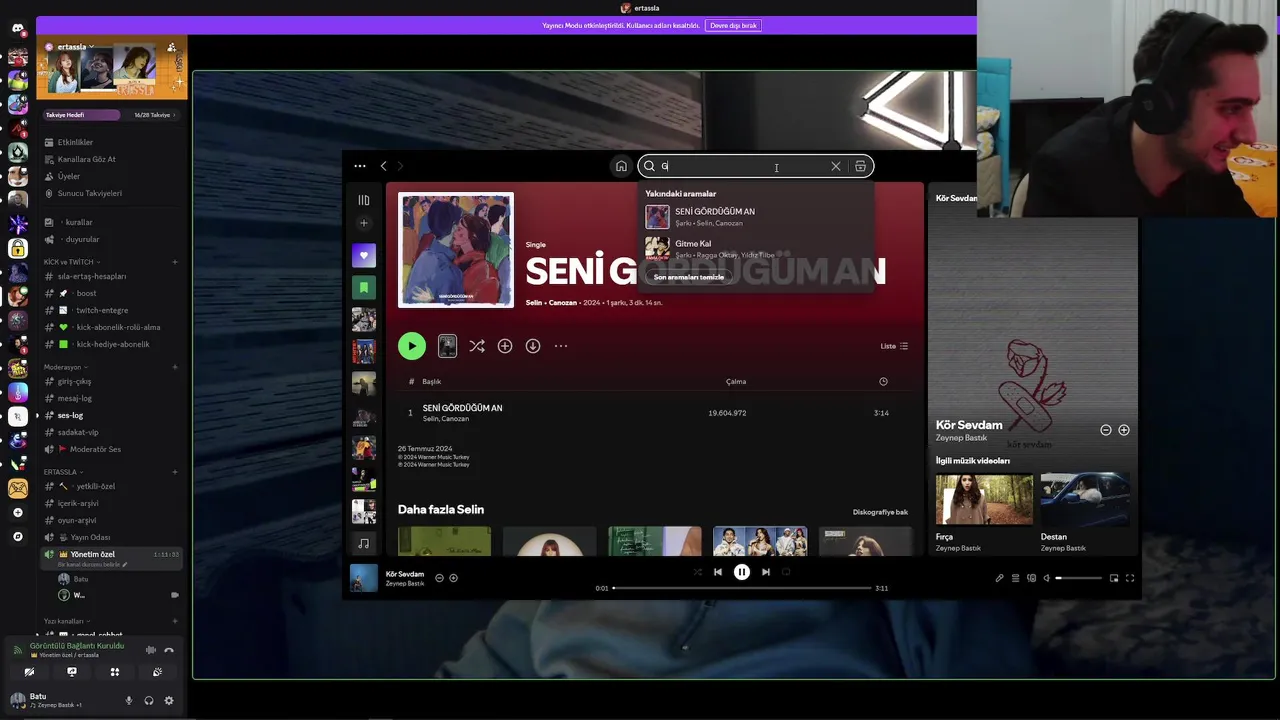Viewport: 1280px width, 720px height.
Task: Open Spotify's three-dot app menu
Action: 360,166
